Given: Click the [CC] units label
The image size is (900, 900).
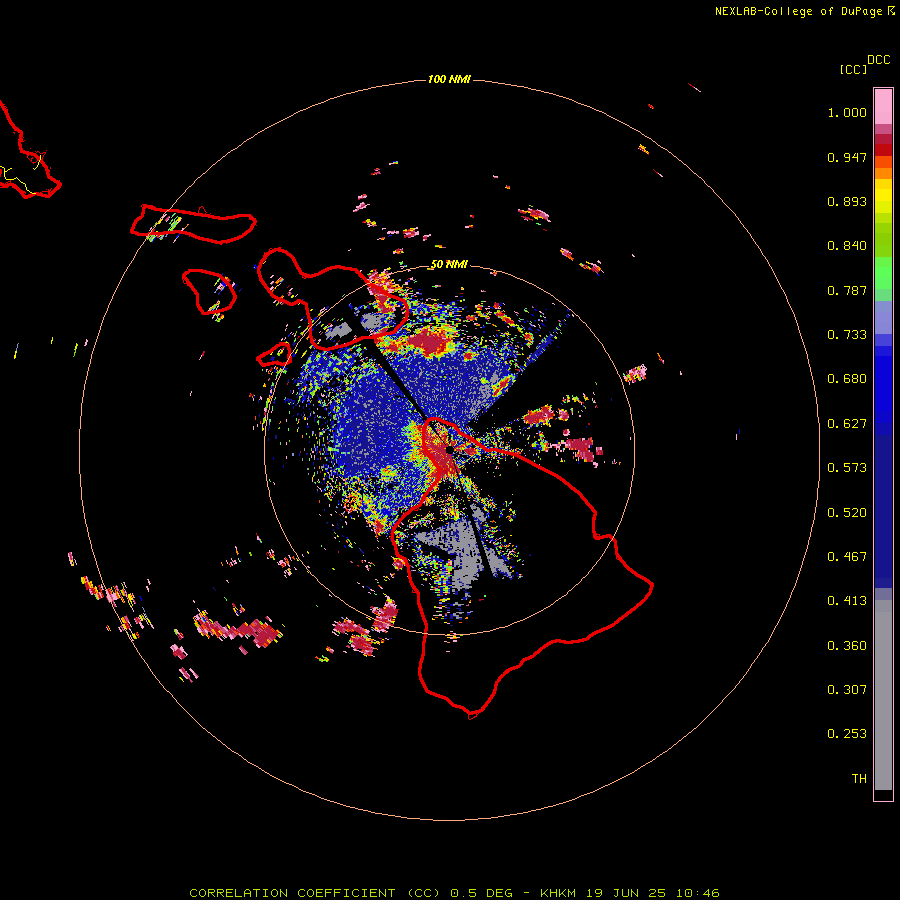Looking at the screenshot, I should 853,69.
